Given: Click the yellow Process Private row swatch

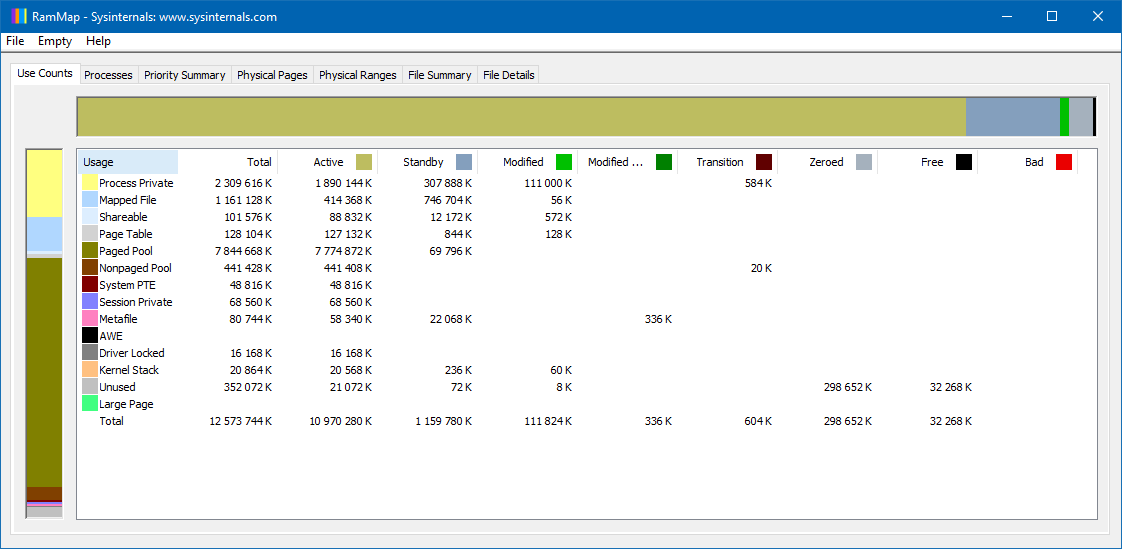Looking at the screenshot, I should click(90, 183).
